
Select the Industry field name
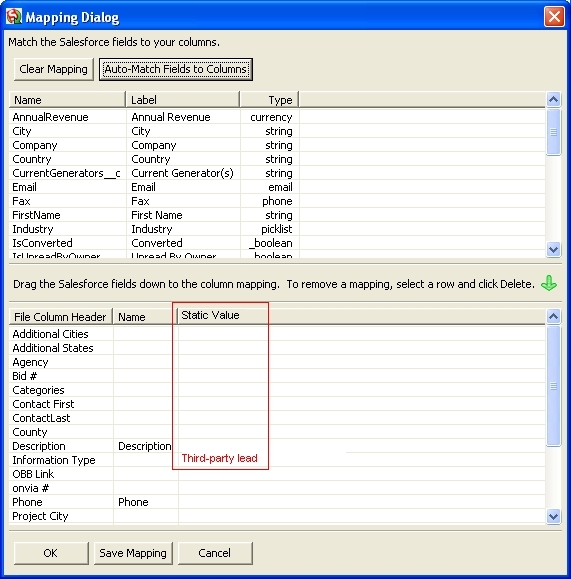click(33, 229)
